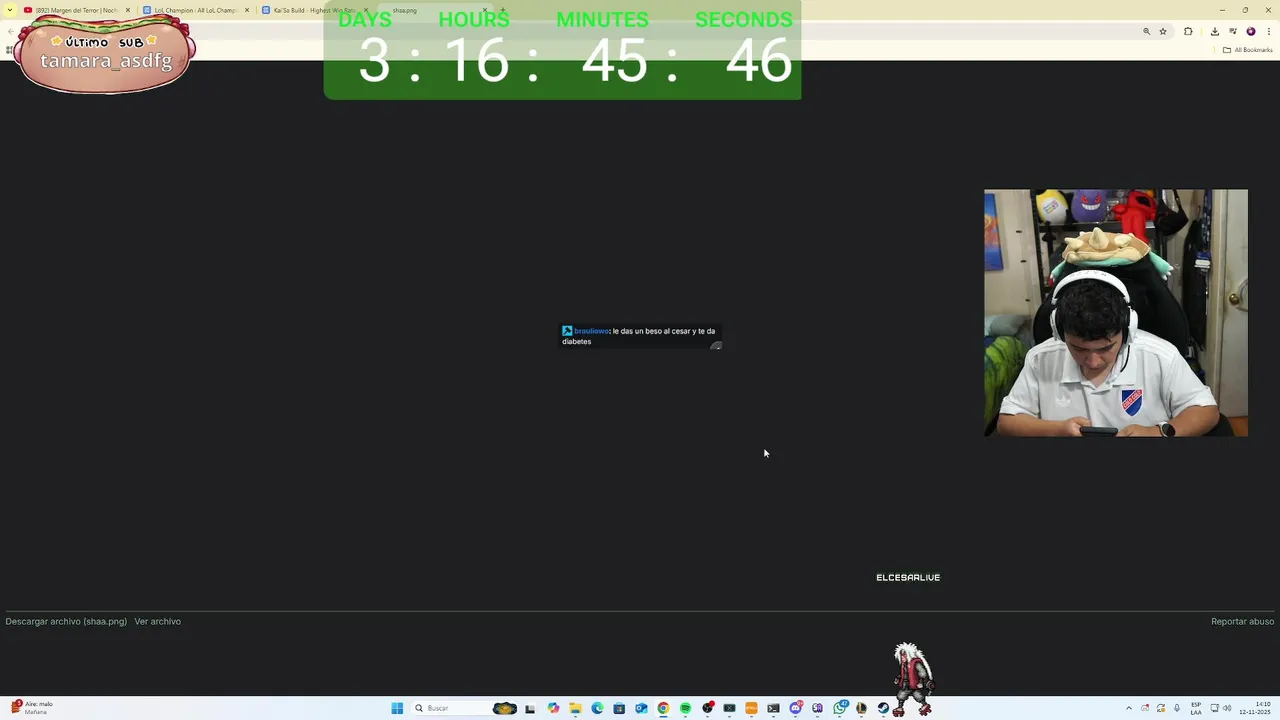
Task: Open Chrome tab search dropdown
Action: [x=12, y=10]
